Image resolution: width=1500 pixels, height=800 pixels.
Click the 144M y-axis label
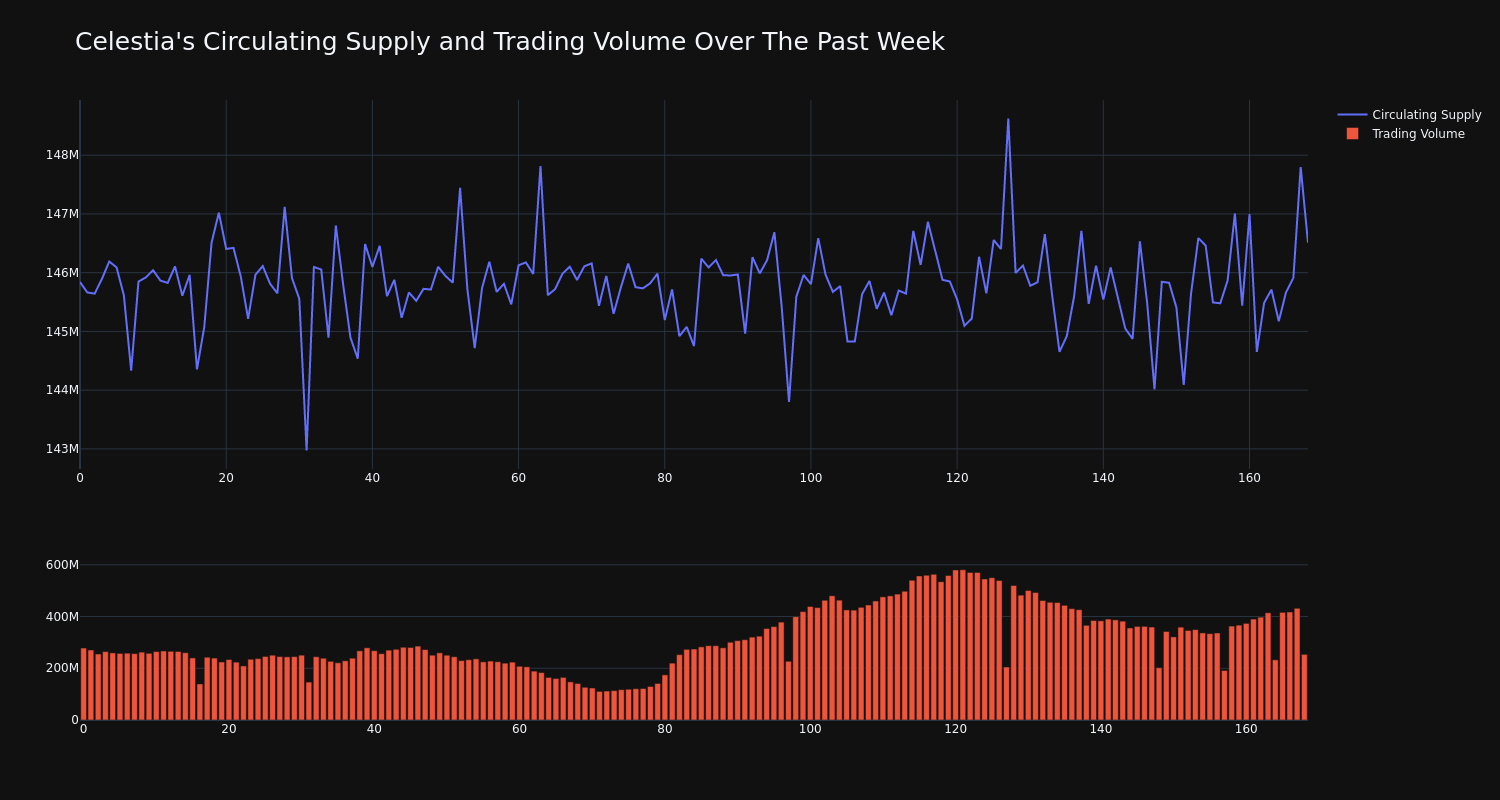[x=62, y=390]
